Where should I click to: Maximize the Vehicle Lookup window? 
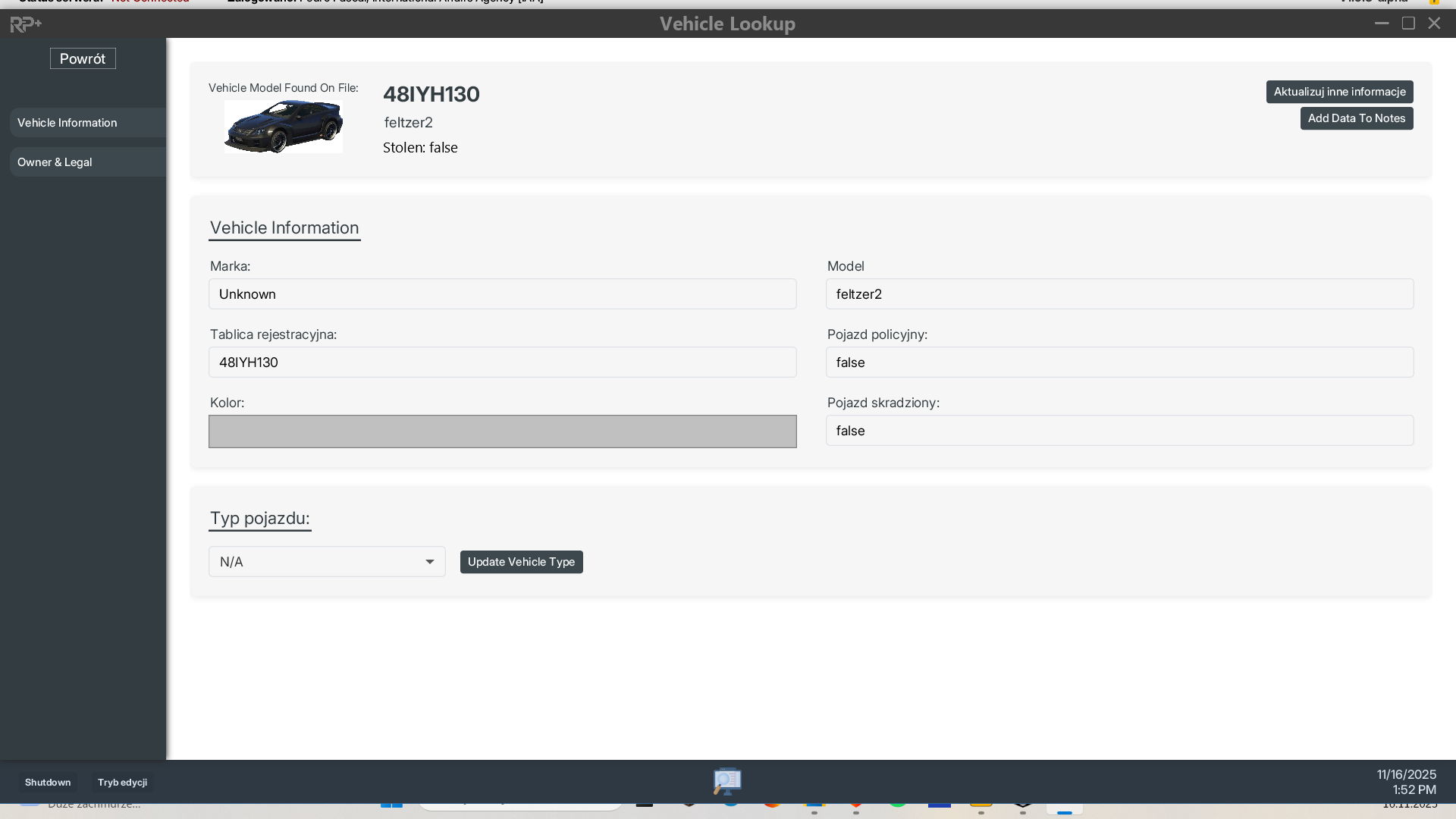click(1408, 24)
